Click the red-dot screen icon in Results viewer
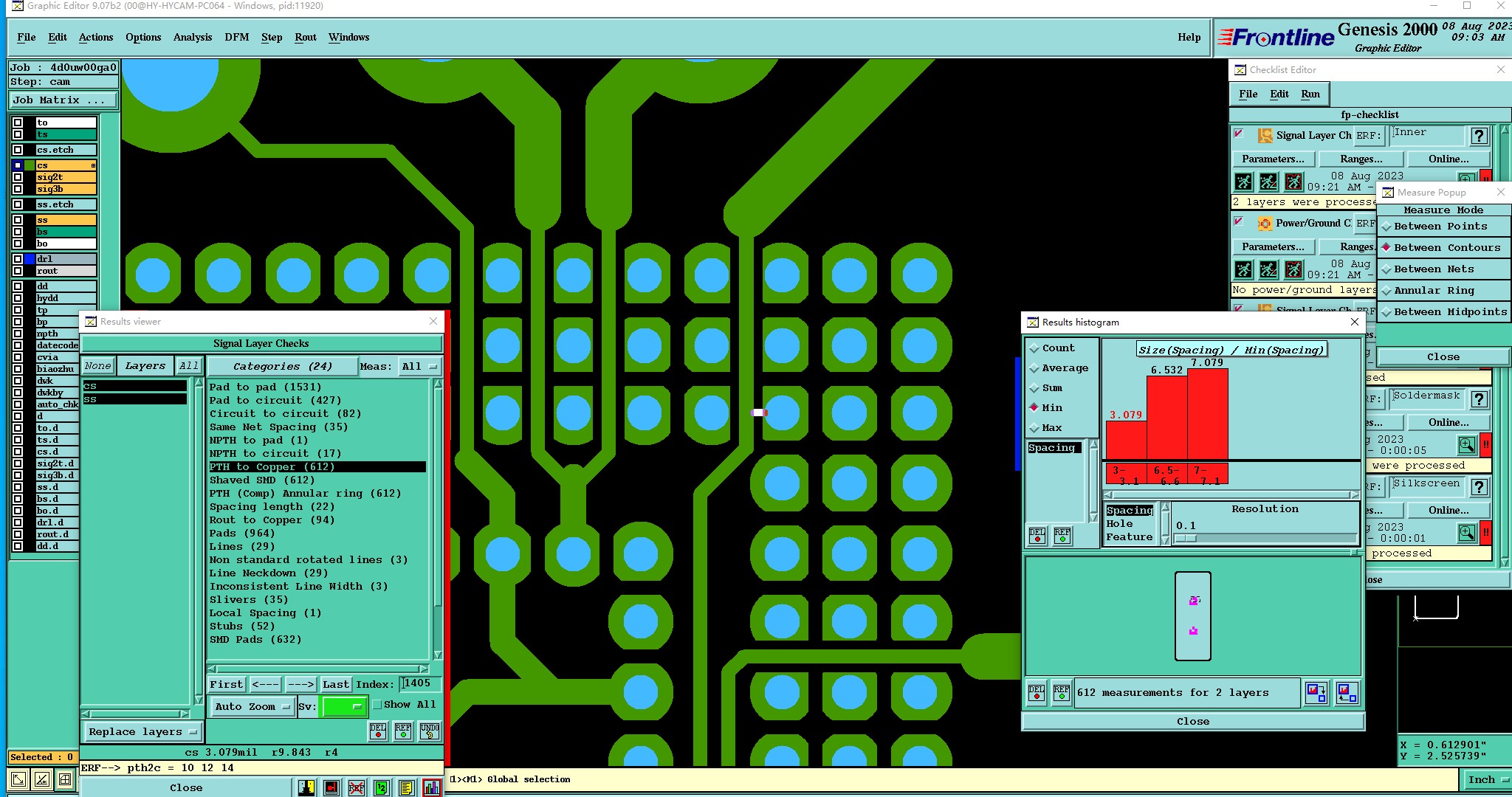 pos(331,787)
